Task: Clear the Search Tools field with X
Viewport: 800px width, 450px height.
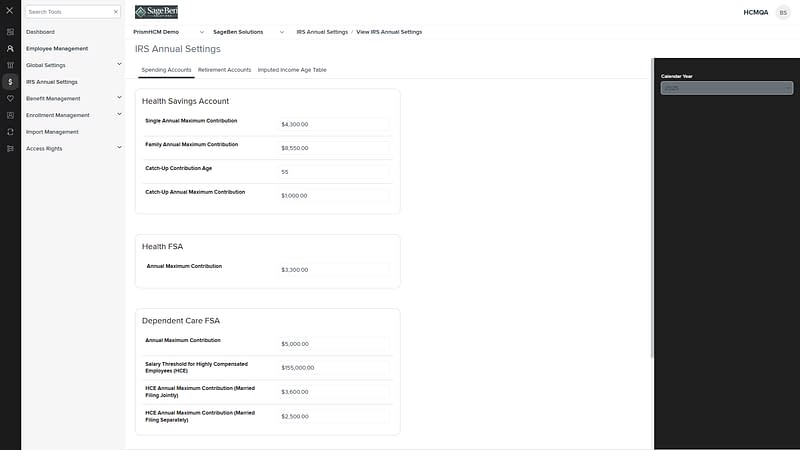Action: pos(115,12)
